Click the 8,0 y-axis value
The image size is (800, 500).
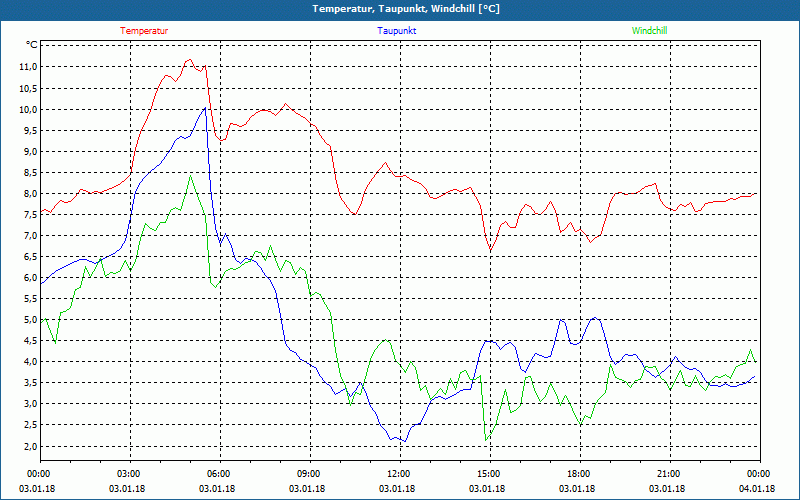pos(30,193)
